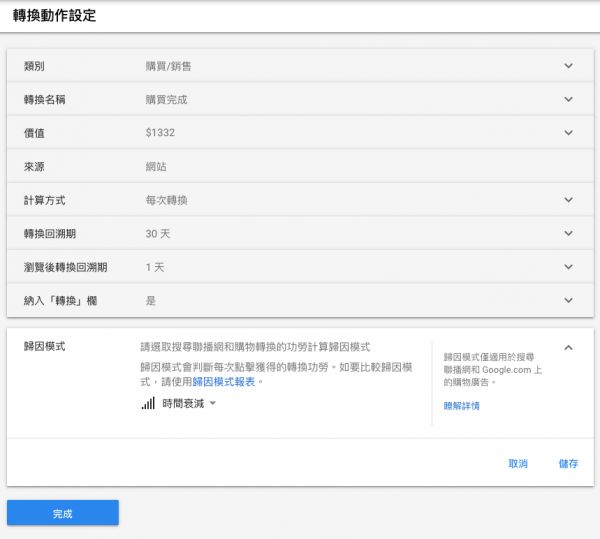Image resolution: width=600 pixels, height=539 pixels.
Task: Select the 購買/銷售 category value
Action: click(168, 66)
